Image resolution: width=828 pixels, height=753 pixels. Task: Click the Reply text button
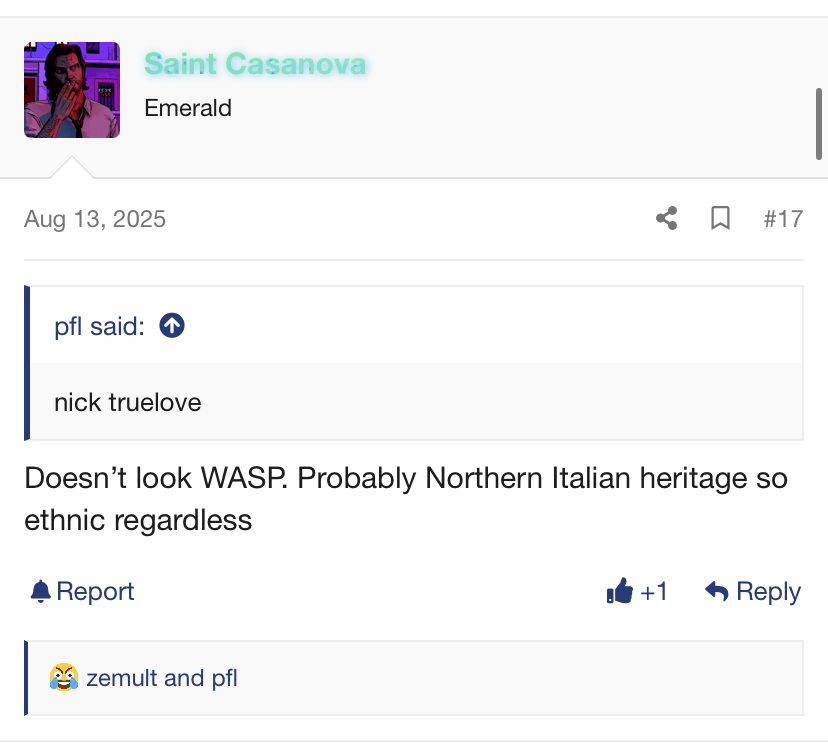coord(768,592)
